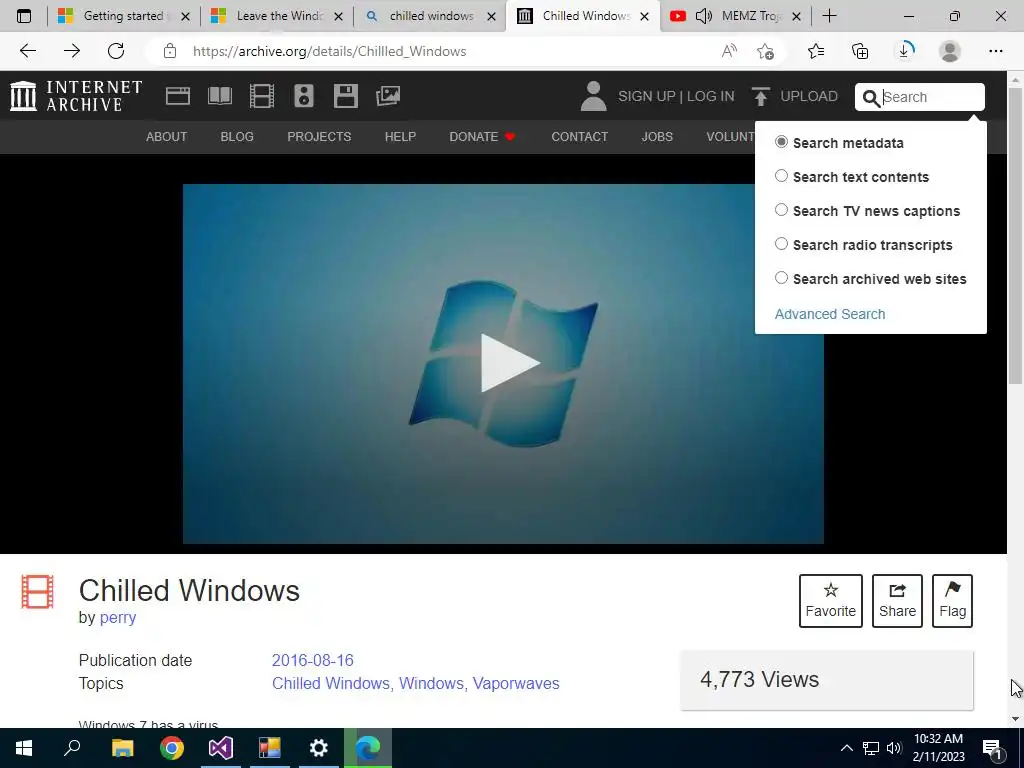Open the BLOG menu item

tap(237, 136)
